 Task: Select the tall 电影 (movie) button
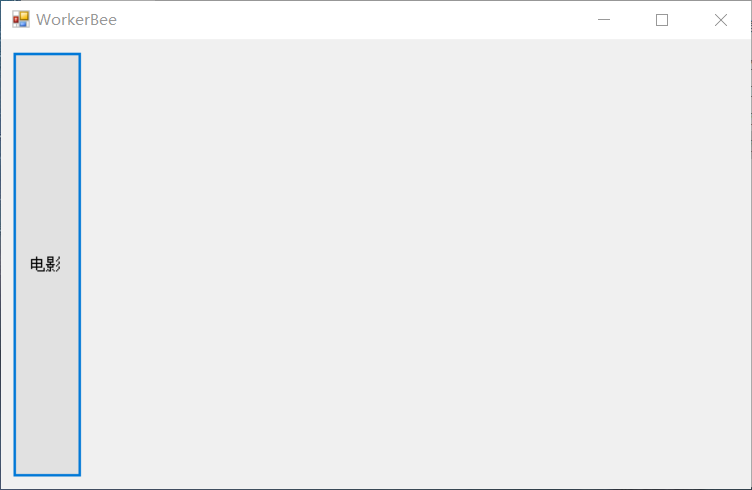[47, 264]
